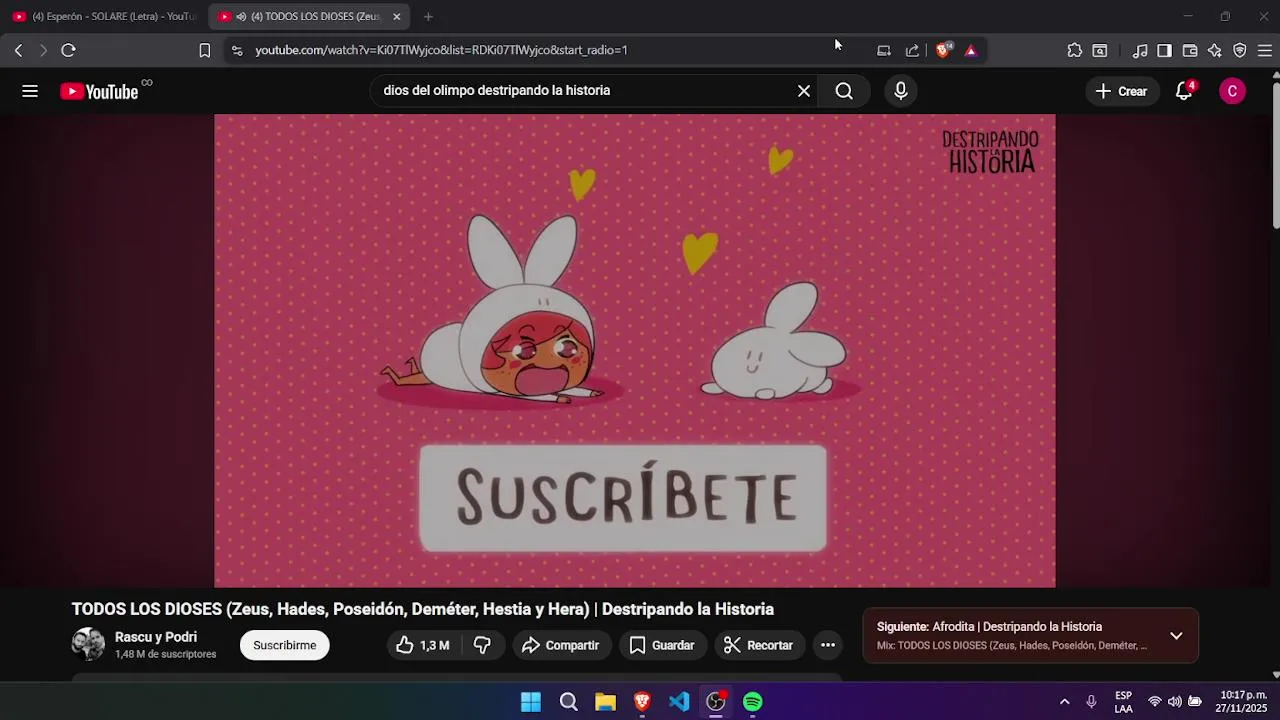Open the YouTube hamburger guide menu
Image resolution: width=1280 pixels, height=720 pixels.
(30, 91)
